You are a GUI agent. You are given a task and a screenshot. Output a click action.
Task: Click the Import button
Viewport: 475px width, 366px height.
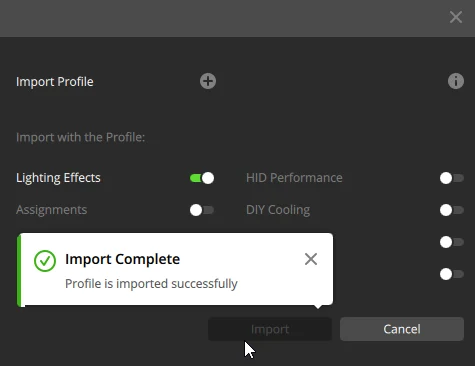coord(270,329)
